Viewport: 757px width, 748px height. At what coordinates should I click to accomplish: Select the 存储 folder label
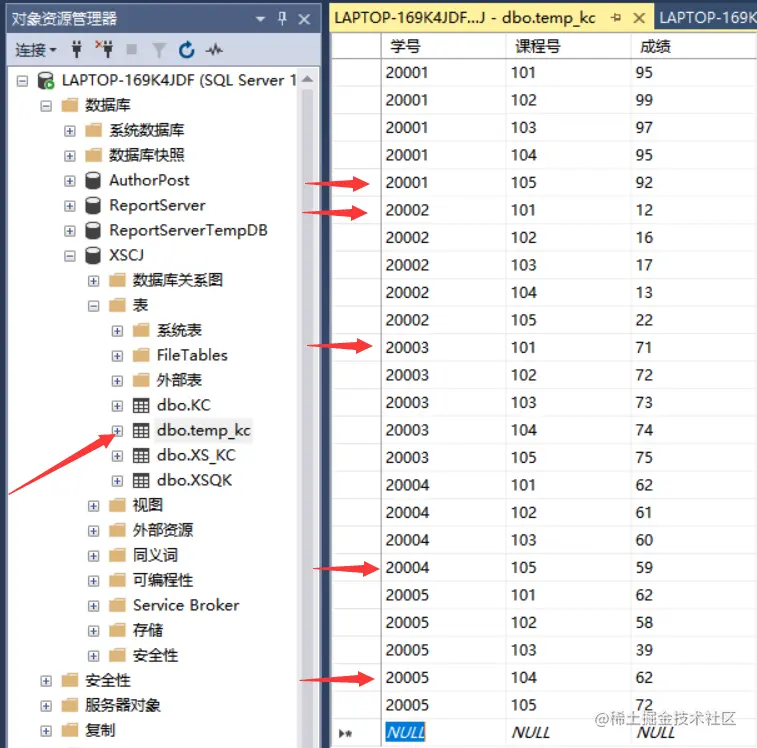point(148,630)
